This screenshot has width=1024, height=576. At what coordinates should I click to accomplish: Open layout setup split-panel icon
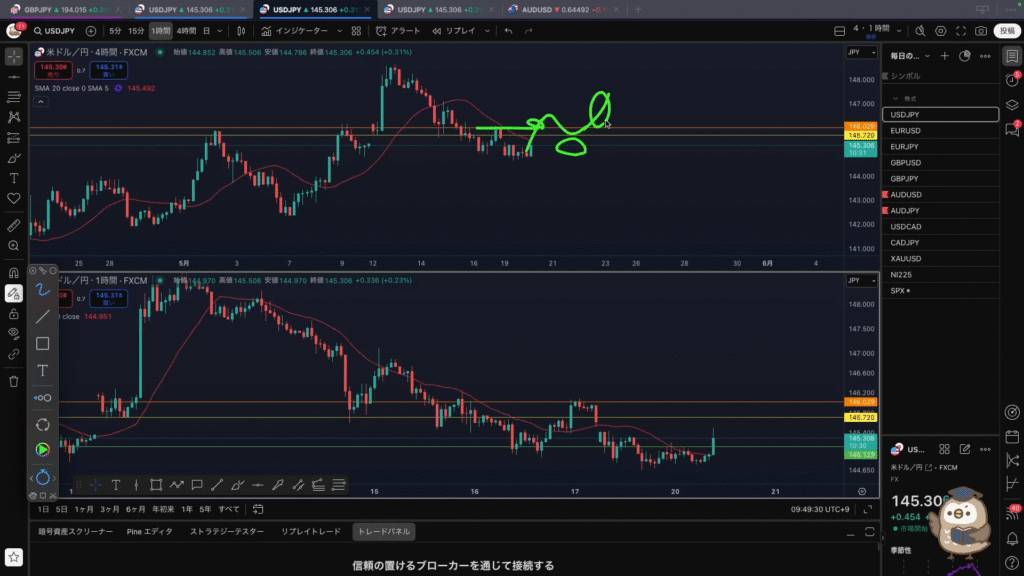(x=839, y=31)
